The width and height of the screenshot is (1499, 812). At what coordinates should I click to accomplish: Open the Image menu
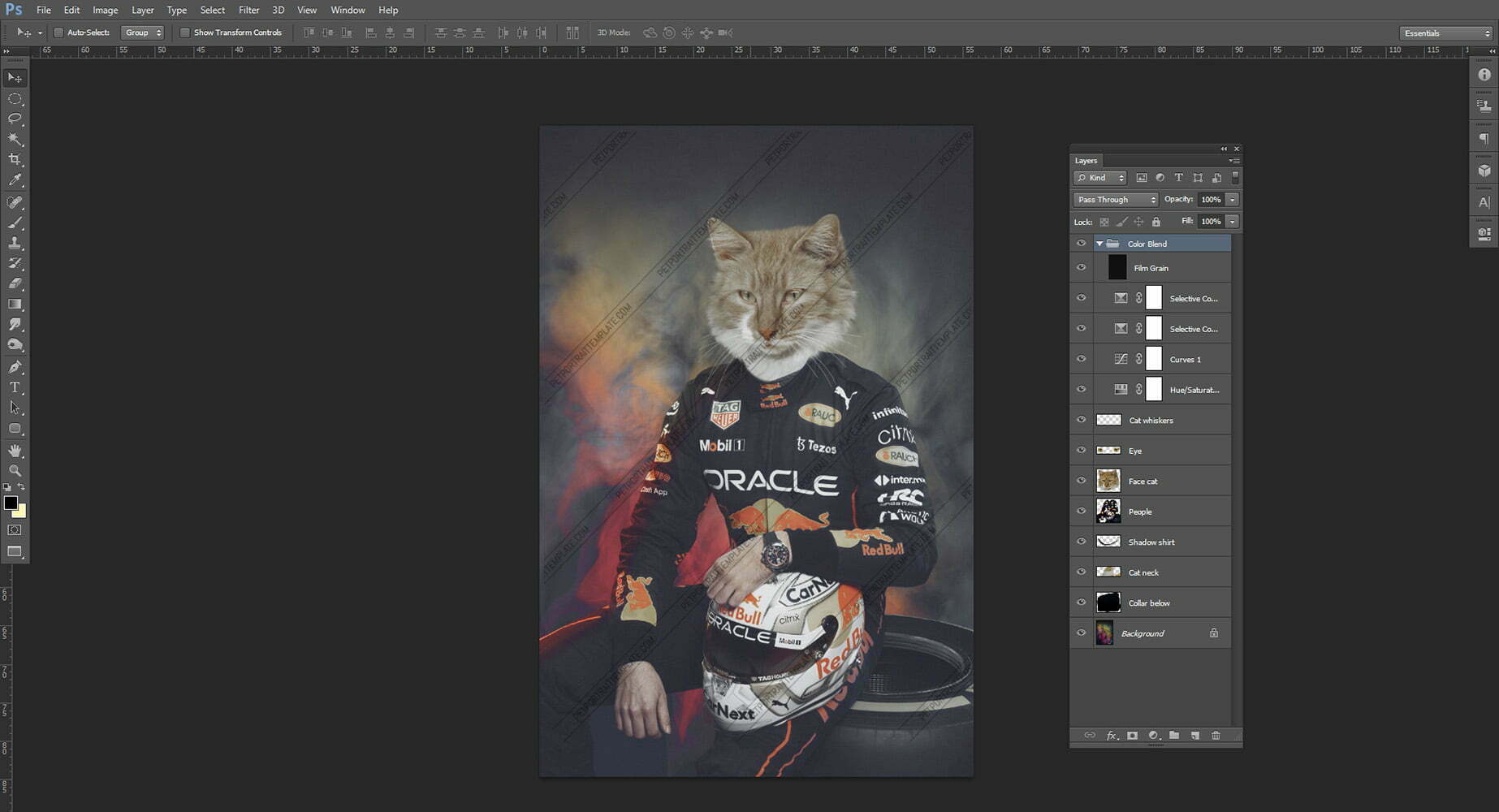[x=105, y=10]
